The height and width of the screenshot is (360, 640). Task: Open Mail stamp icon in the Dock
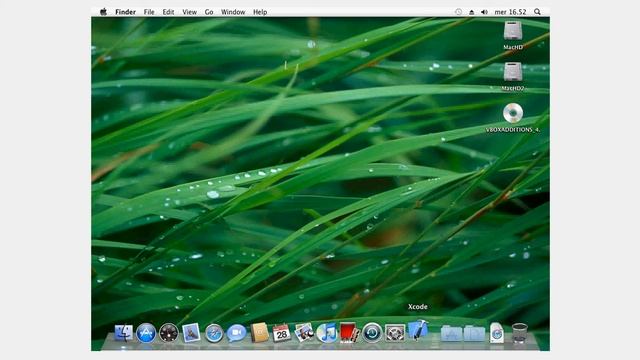coord(191,333)
